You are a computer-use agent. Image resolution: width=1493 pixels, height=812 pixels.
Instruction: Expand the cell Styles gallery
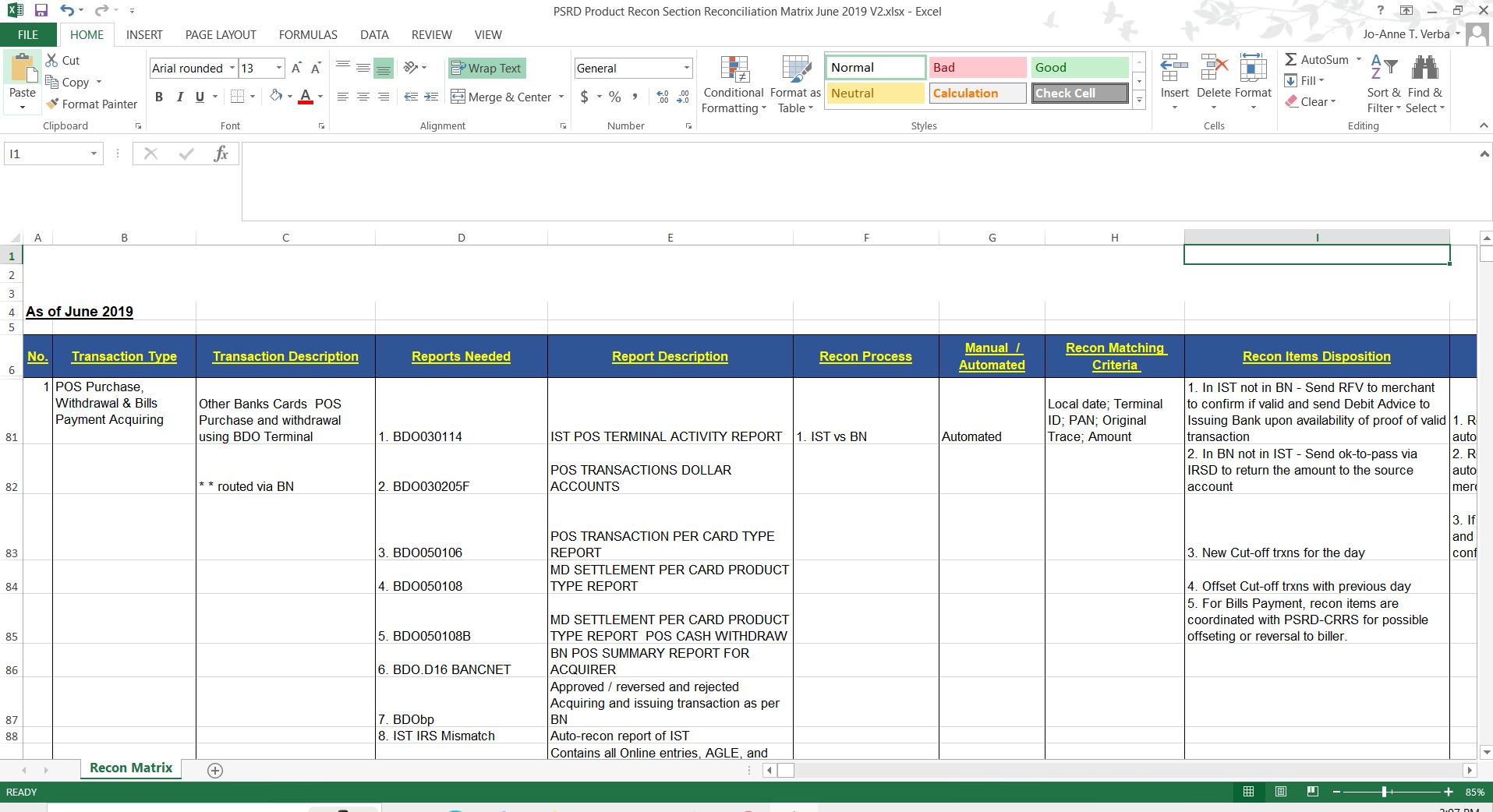[x=1139, y=100]
